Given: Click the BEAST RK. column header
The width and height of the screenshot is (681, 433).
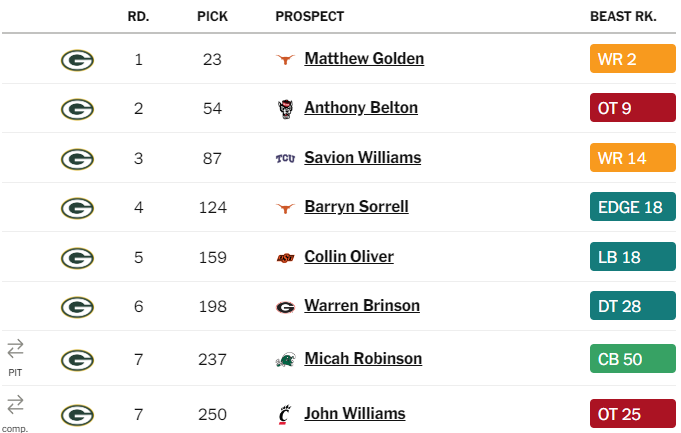Looking at the screenshot, I should [x=623, y=17].
